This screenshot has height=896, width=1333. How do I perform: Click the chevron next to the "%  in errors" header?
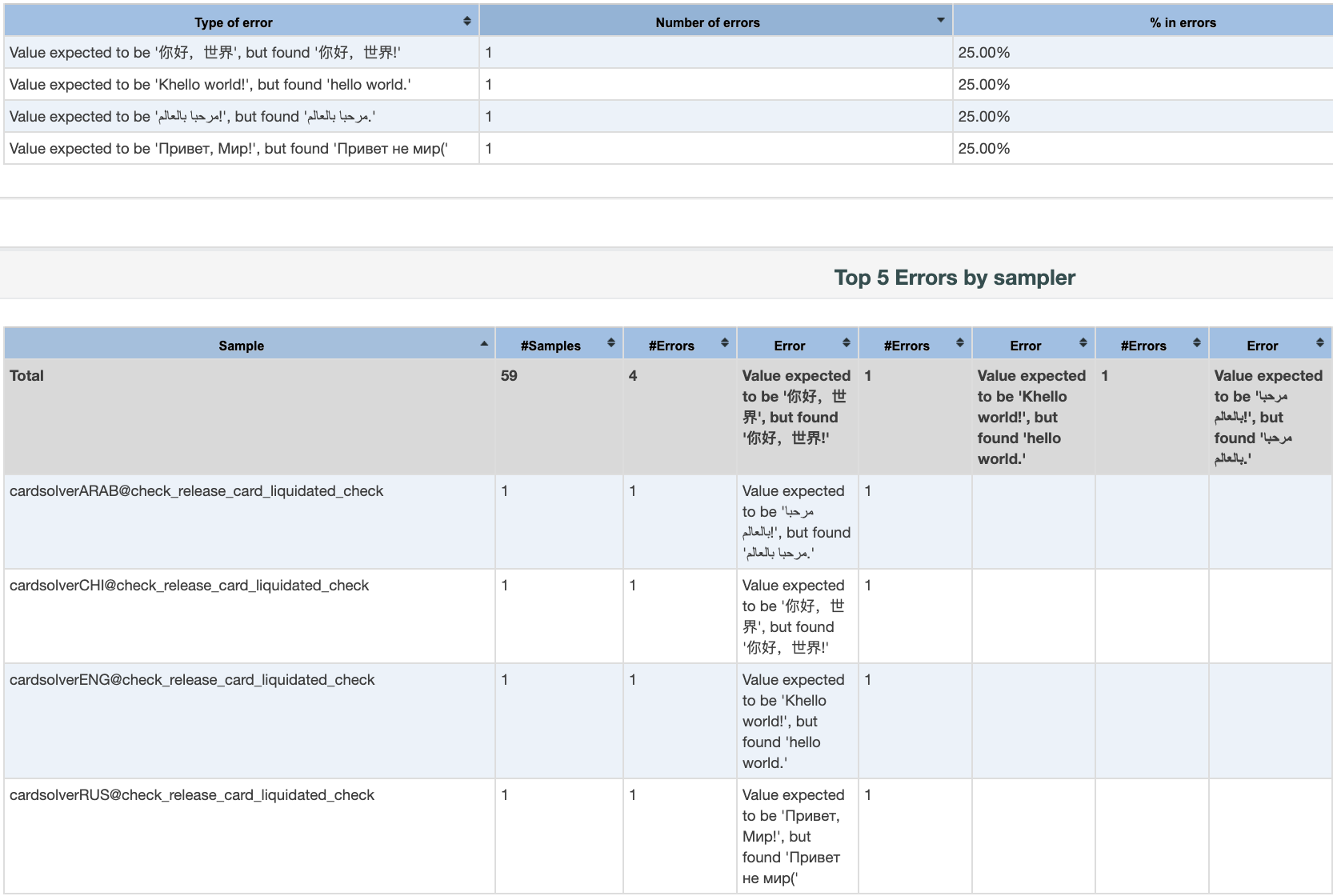[x=1183, y=22]
